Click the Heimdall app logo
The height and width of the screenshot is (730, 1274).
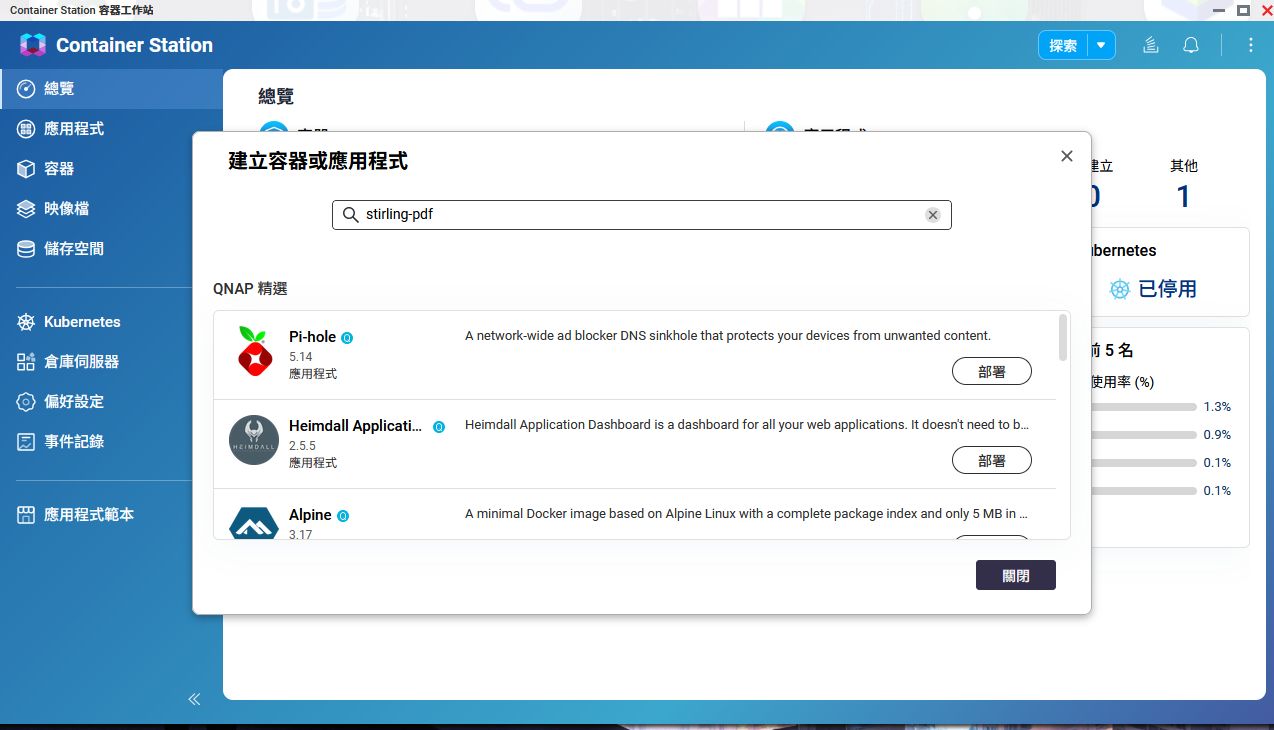pyautogui.click(x=254, y=440)
